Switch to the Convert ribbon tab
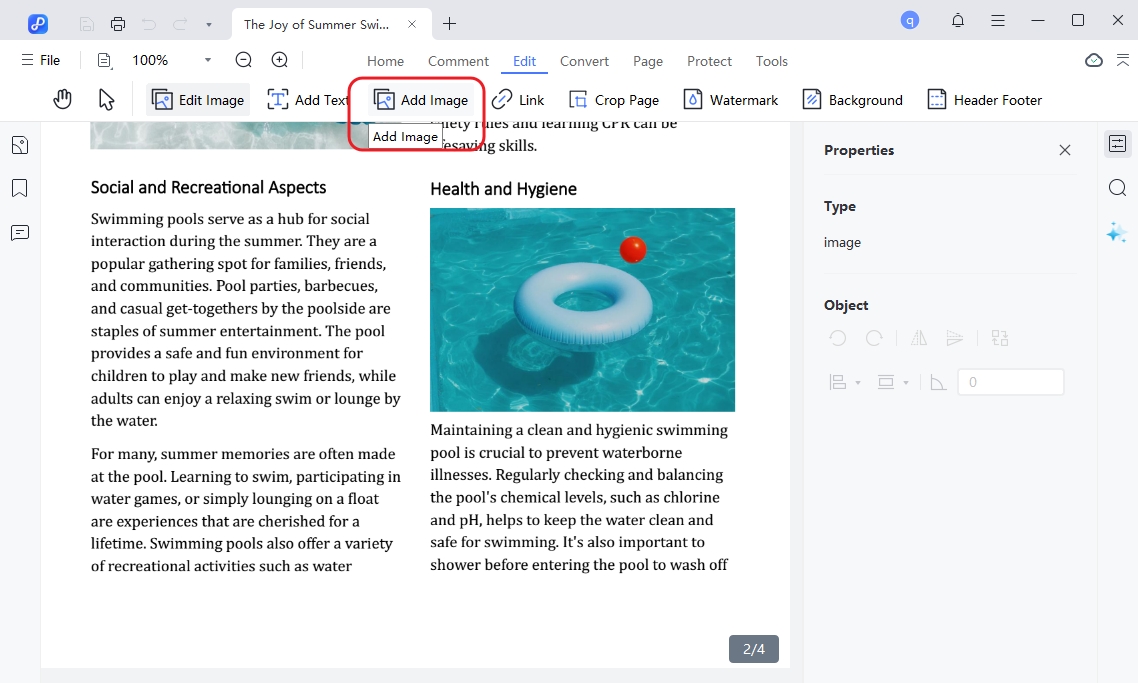1138x683 pixels. 584,61
